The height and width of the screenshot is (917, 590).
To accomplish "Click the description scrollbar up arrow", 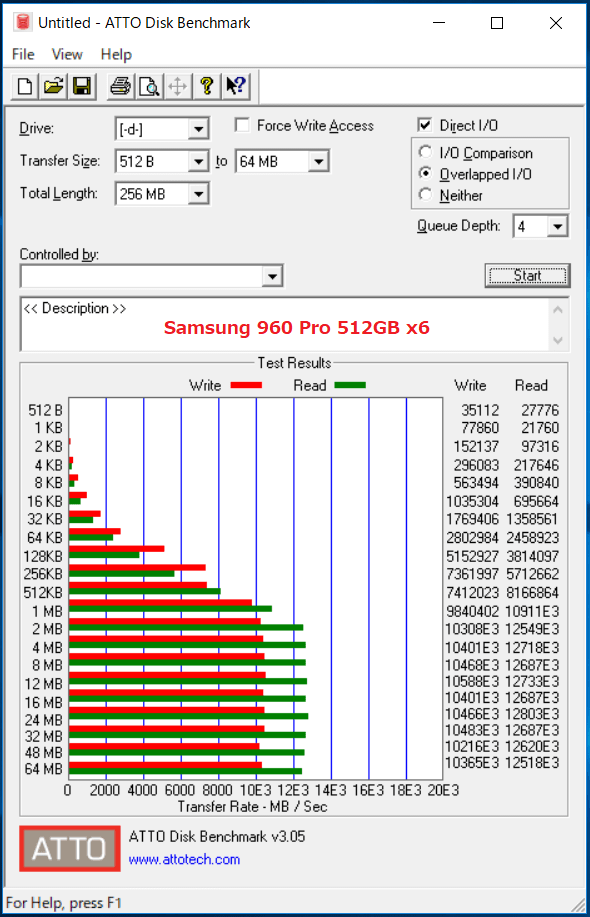I will pos(558,310).
